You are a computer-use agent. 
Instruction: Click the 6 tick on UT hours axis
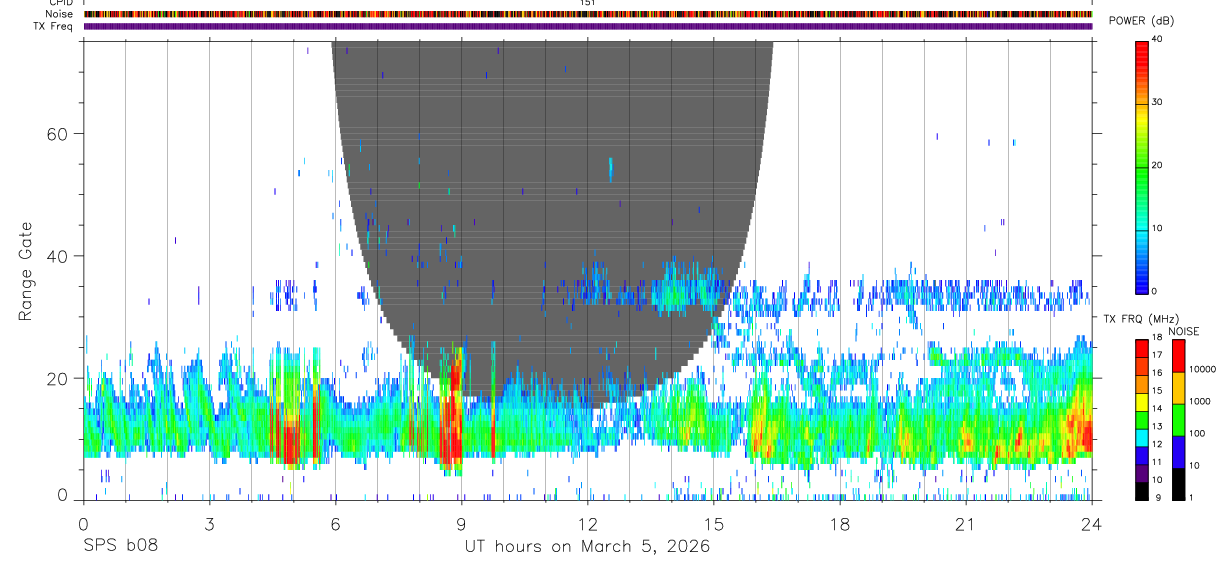point(335,524)
